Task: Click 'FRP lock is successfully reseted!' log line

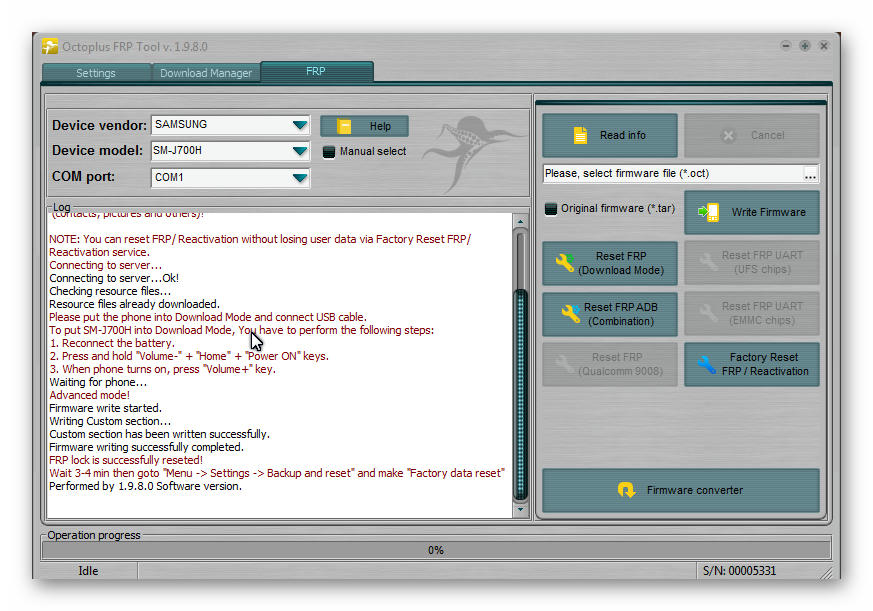Action: 126,460
